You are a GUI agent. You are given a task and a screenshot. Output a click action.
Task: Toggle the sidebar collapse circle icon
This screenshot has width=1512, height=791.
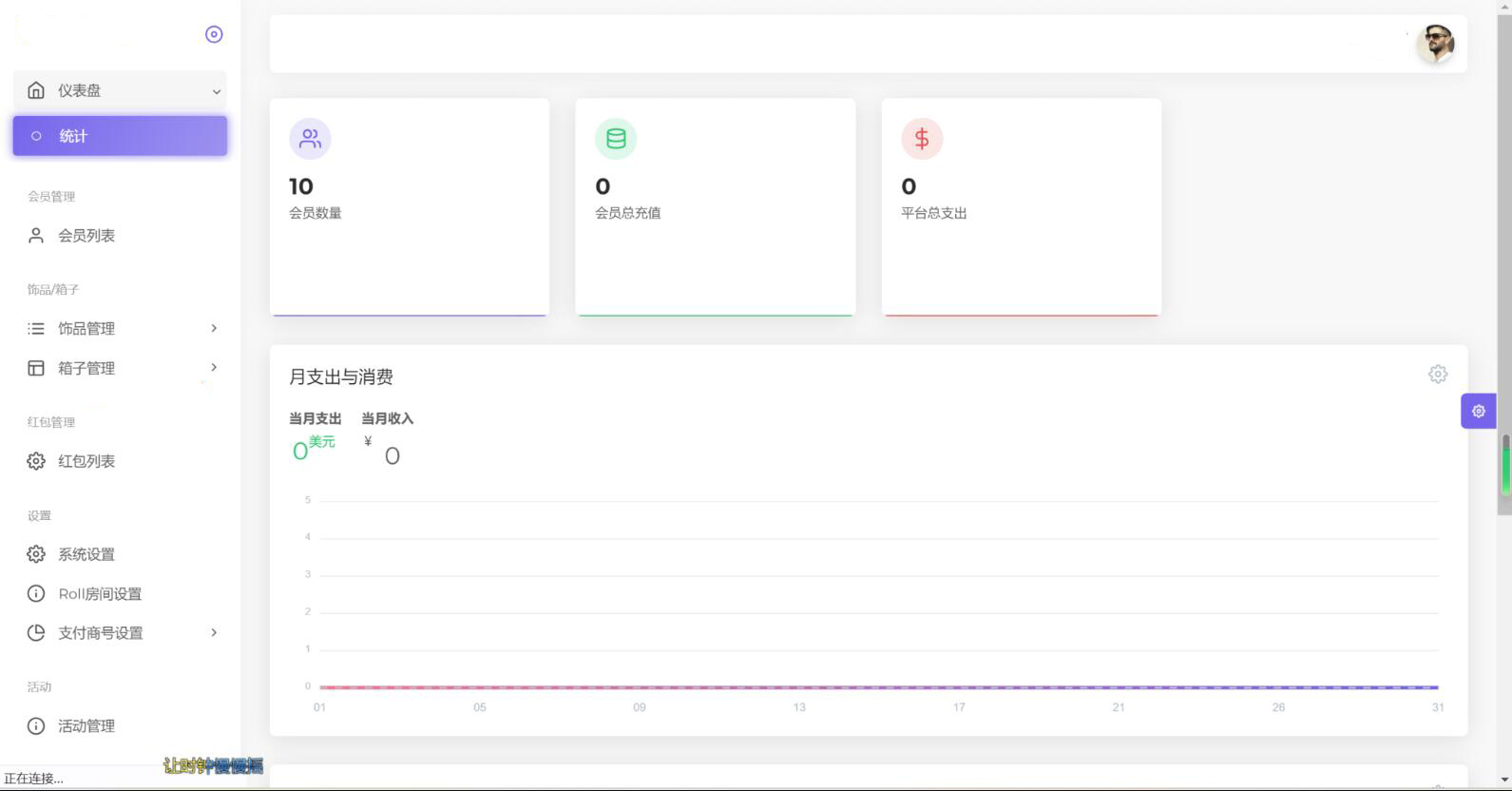[214, 34]
